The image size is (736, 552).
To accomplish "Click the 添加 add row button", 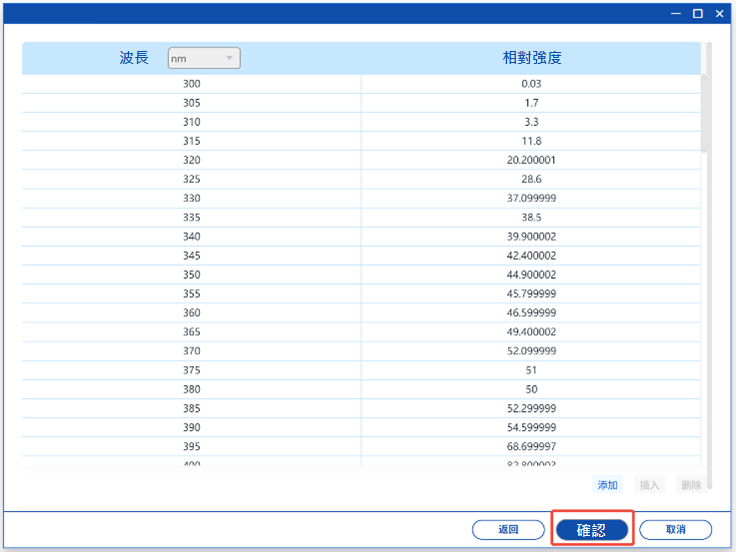I will click(608, 485).
